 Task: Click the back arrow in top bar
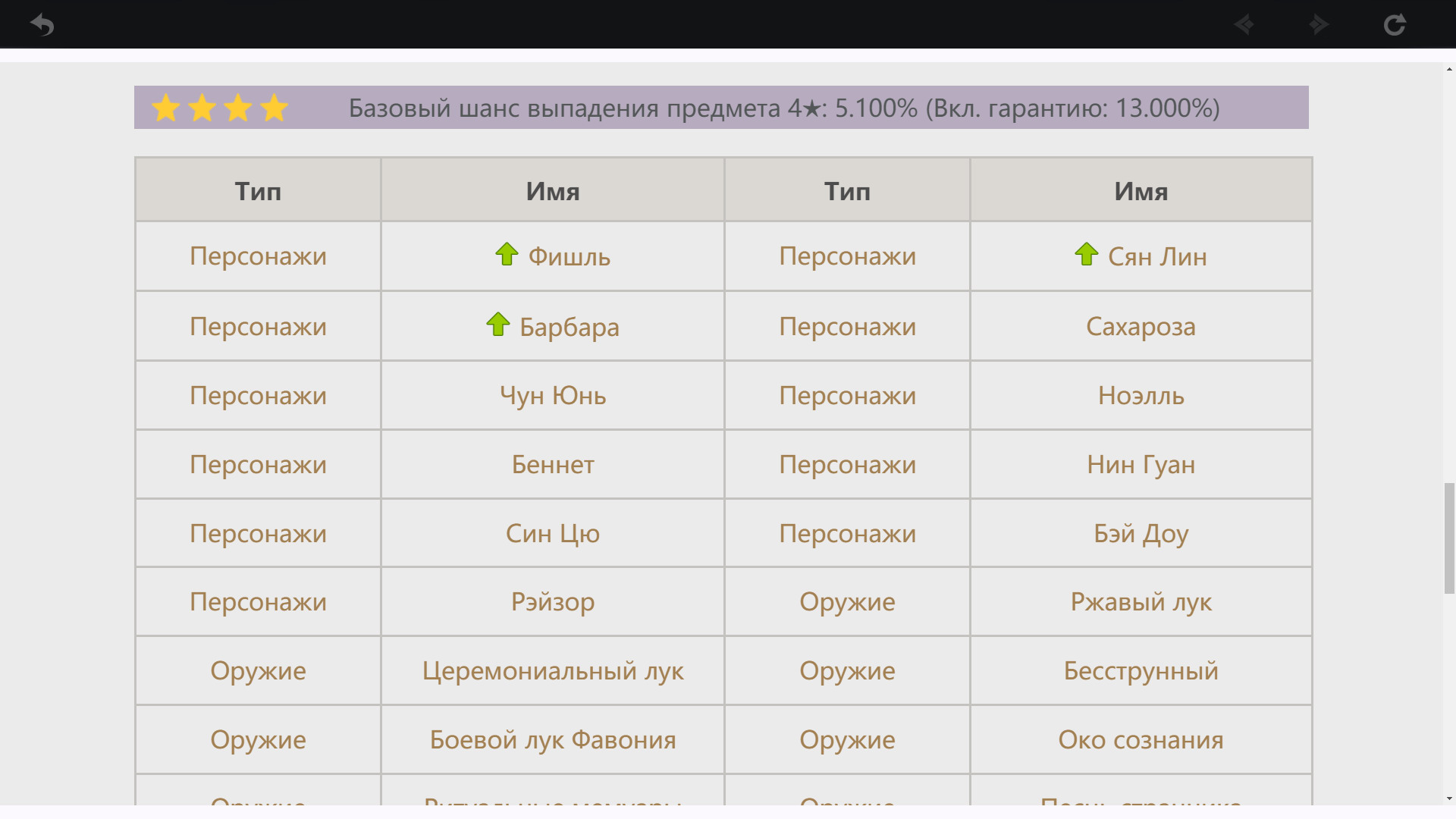click(x=42, y=25)
